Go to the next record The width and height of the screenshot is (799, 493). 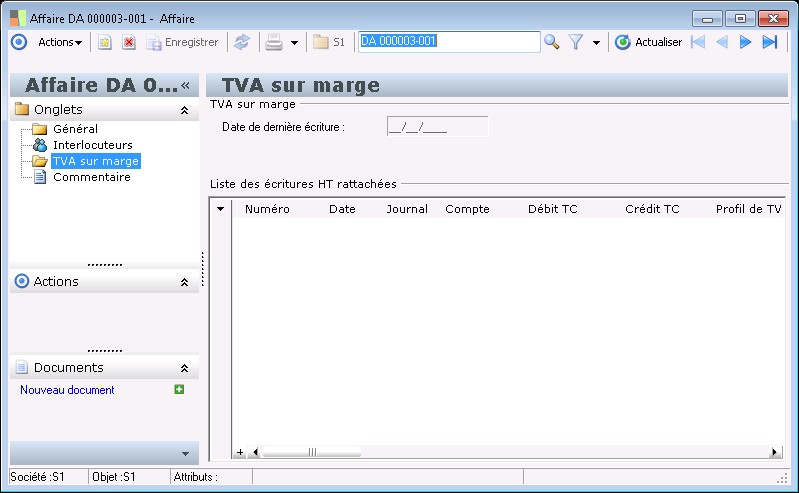[745, 42]
